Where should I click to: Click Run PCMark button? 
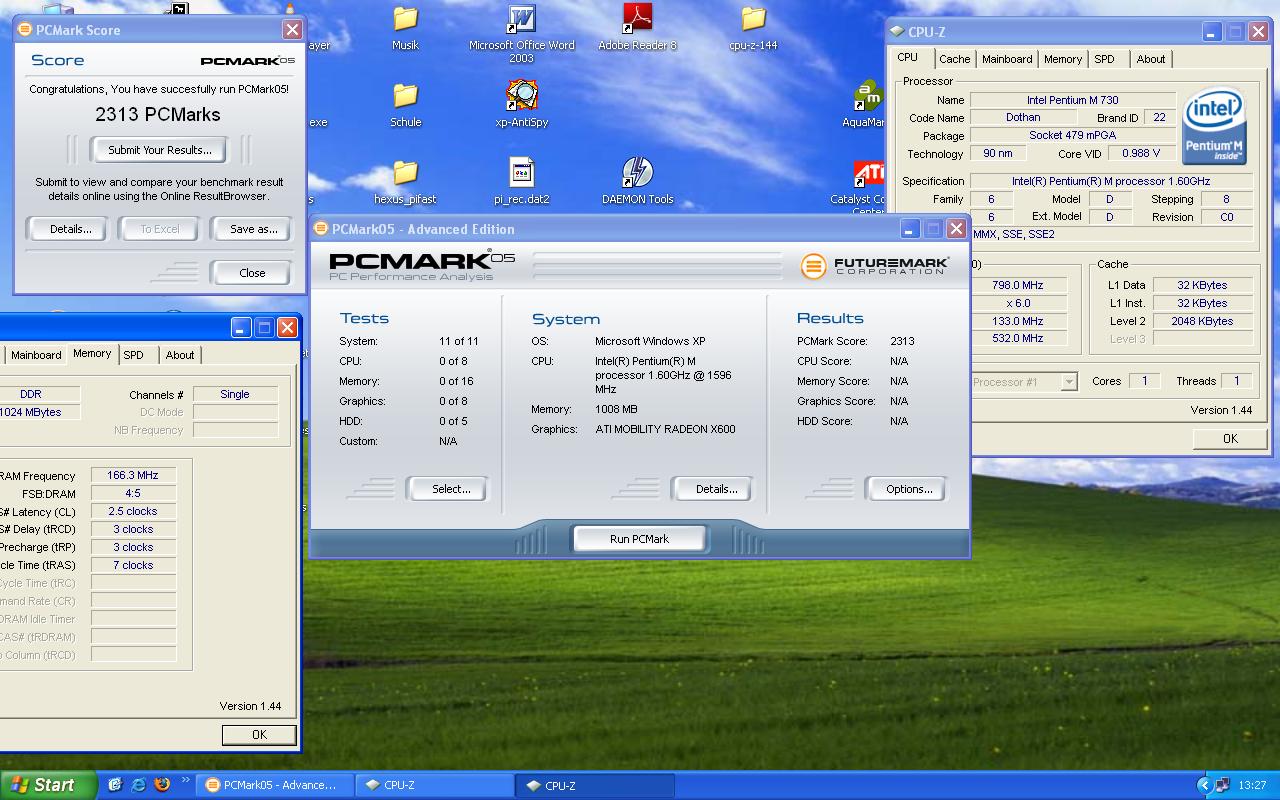pyautogui.click(x=639, y=539)
